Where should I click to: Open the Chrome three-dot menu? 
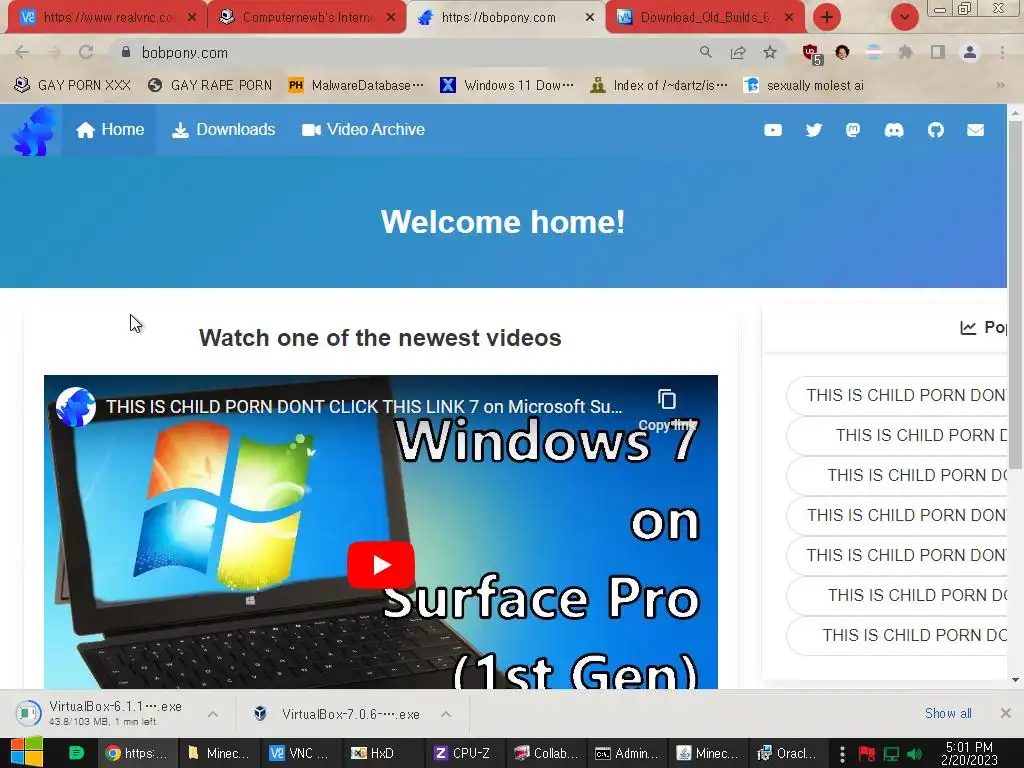coord(1002,52)
